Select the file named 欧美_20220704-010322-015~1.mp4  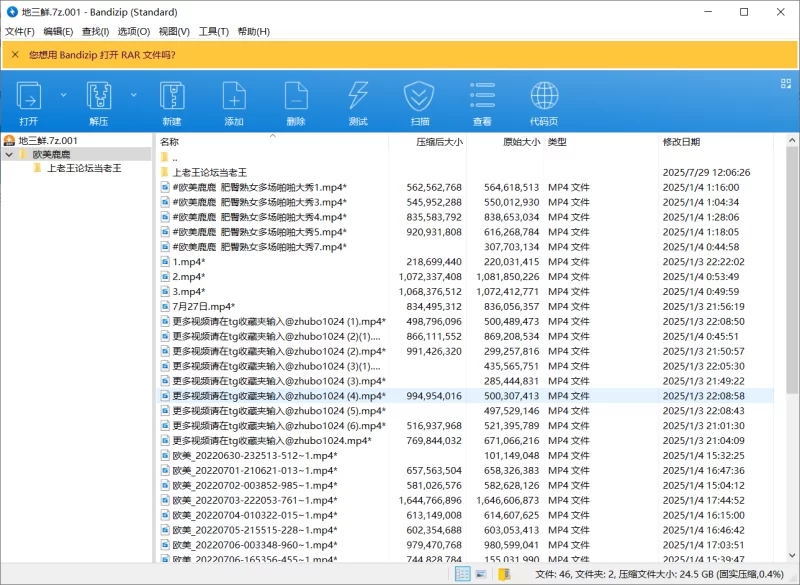click(x=465, y=515)
